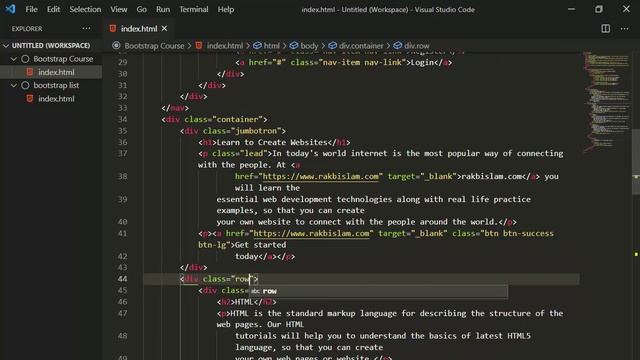The height and width of the screenshot is (360, 640).
Task: Open the View menu
Action: tap(118, 9)
